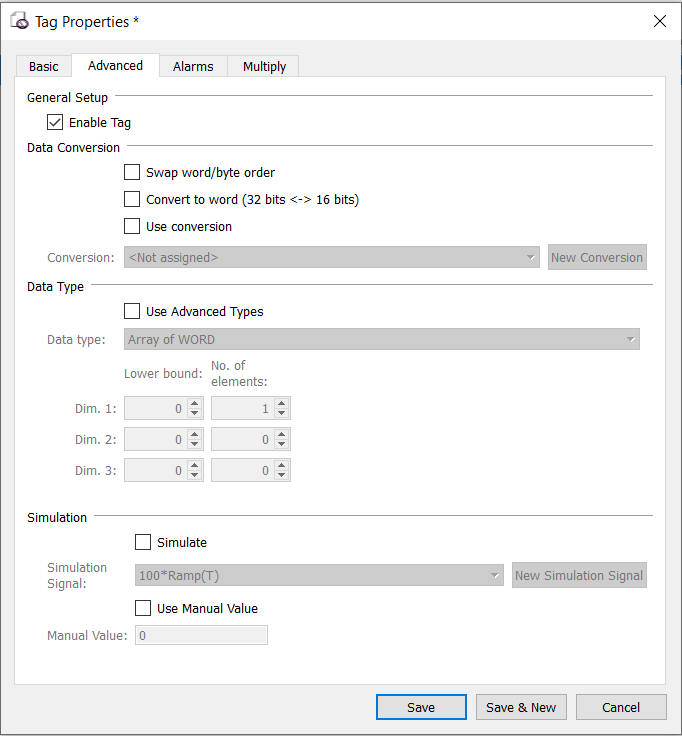Close the Tag Properties dialog
This screenshot has height=736, width=682.
coord(659,21)
